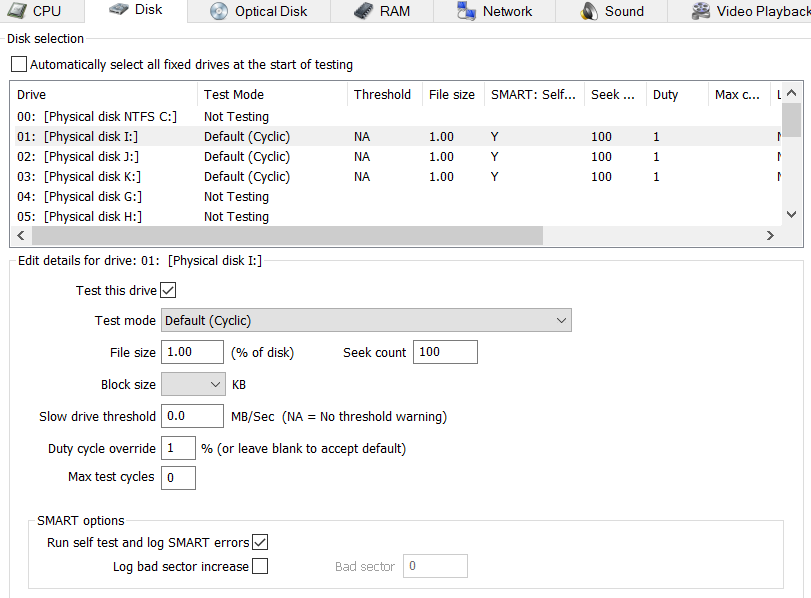The height and width of the screenshot is (598, 811).
Task: Click the drive list vertical scrollbar thumb
Action: coord(791,120)
